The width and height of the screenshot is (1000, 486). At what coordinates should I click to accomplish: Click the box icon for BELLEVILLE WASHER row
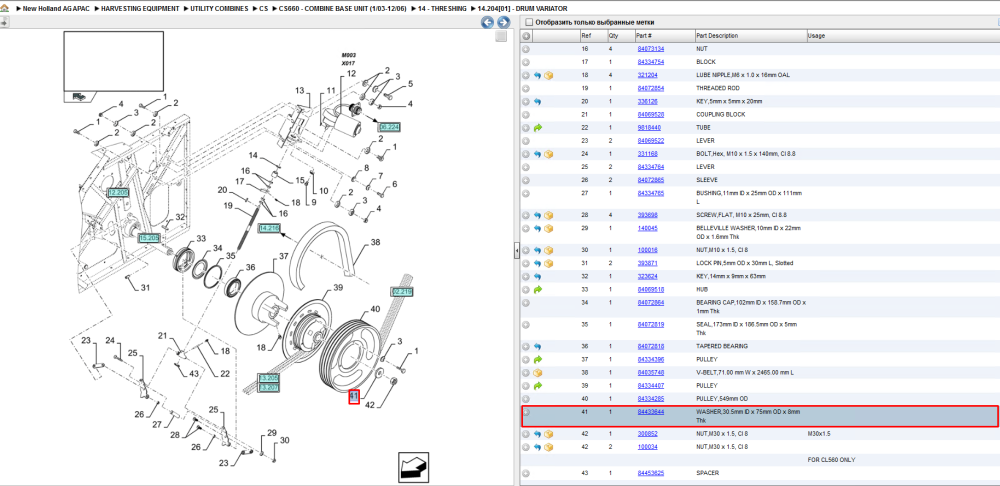548,228
